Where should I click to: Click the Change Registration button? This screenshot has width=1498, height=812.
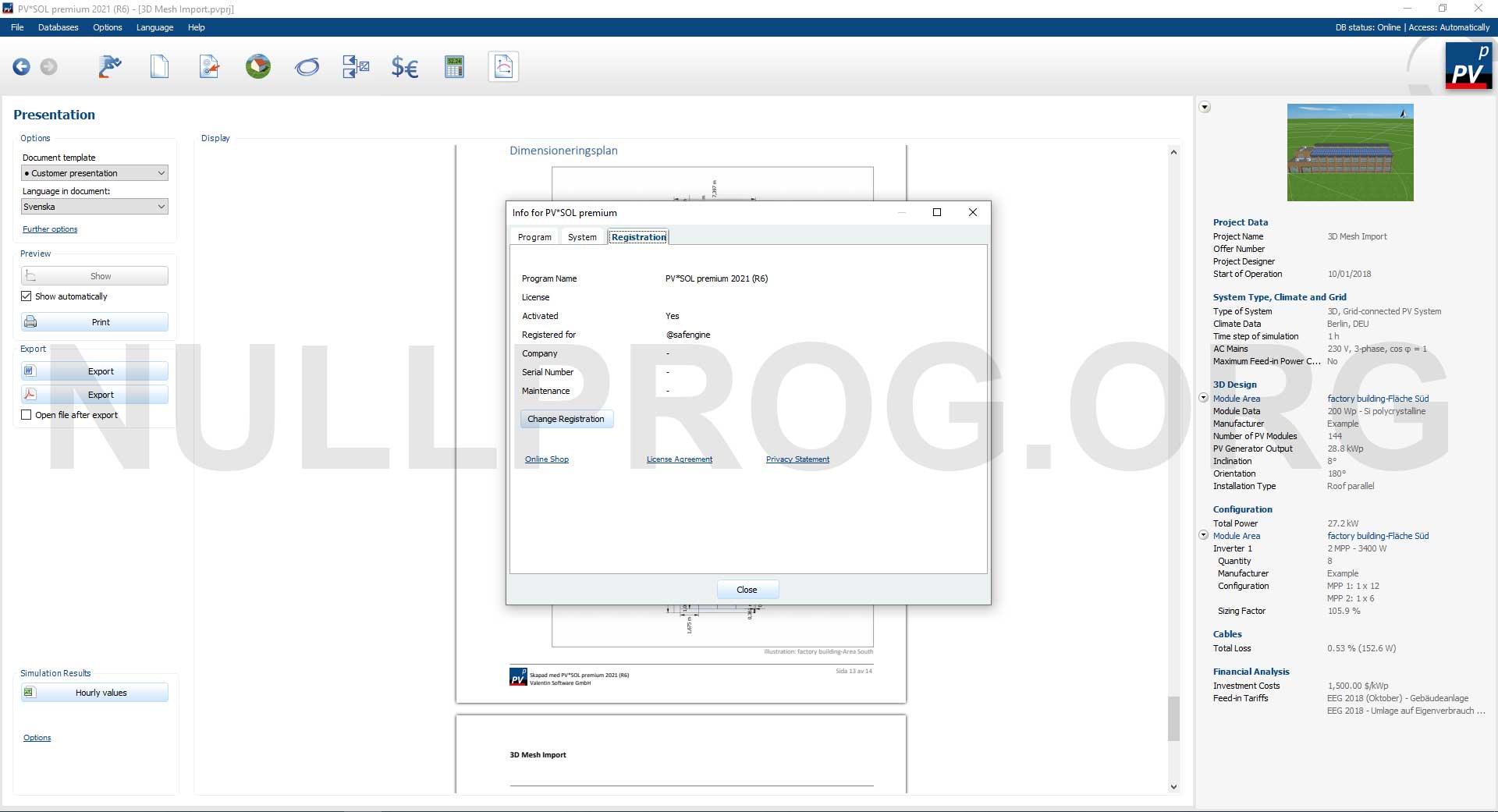[x=566, y=419]
